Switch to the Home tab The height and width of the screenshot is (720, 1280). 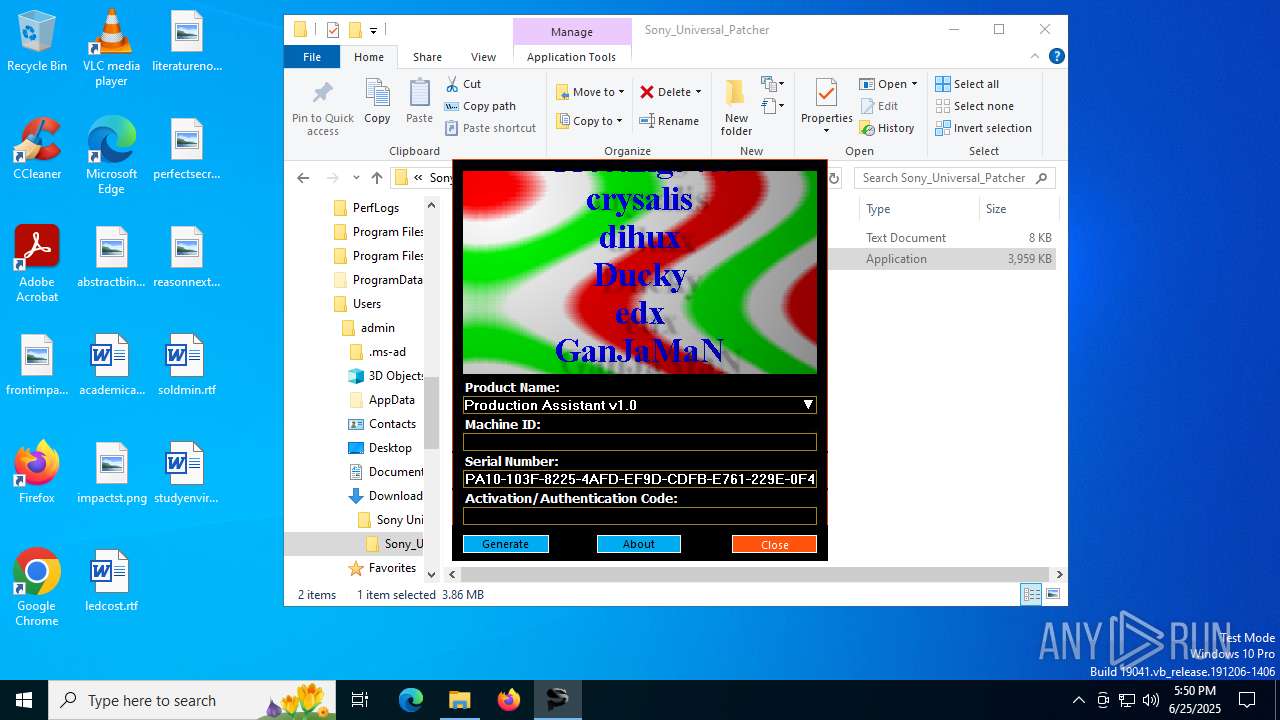click(369, 57)
